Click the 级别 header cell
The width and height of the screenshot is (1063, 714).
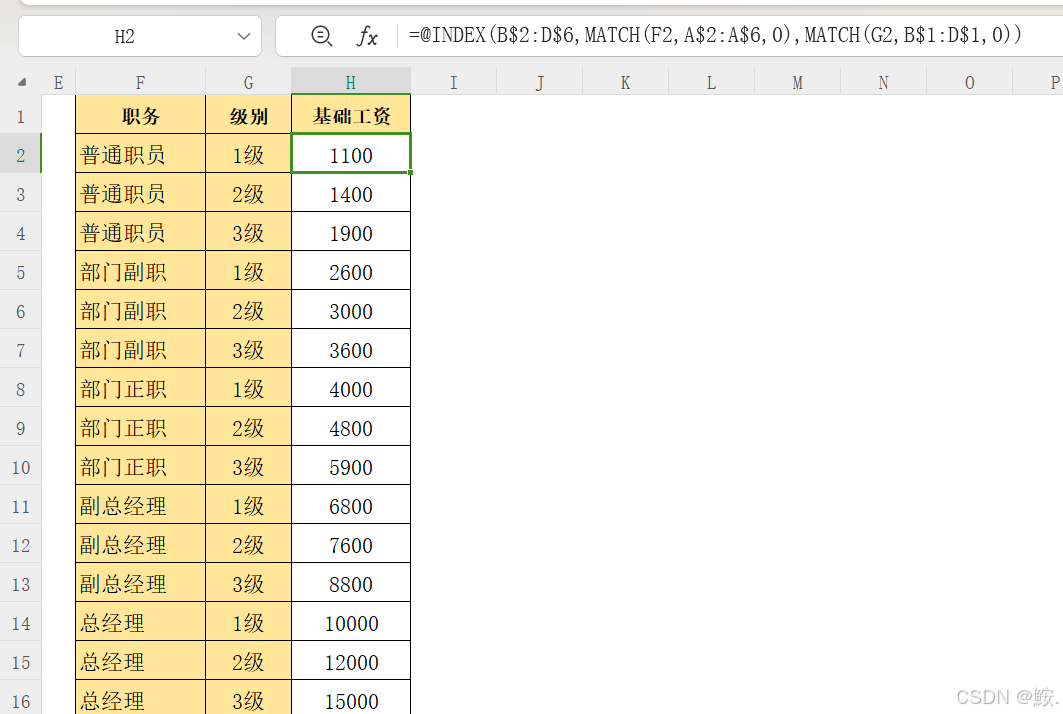pyautogui.click(x=249, y=115)
